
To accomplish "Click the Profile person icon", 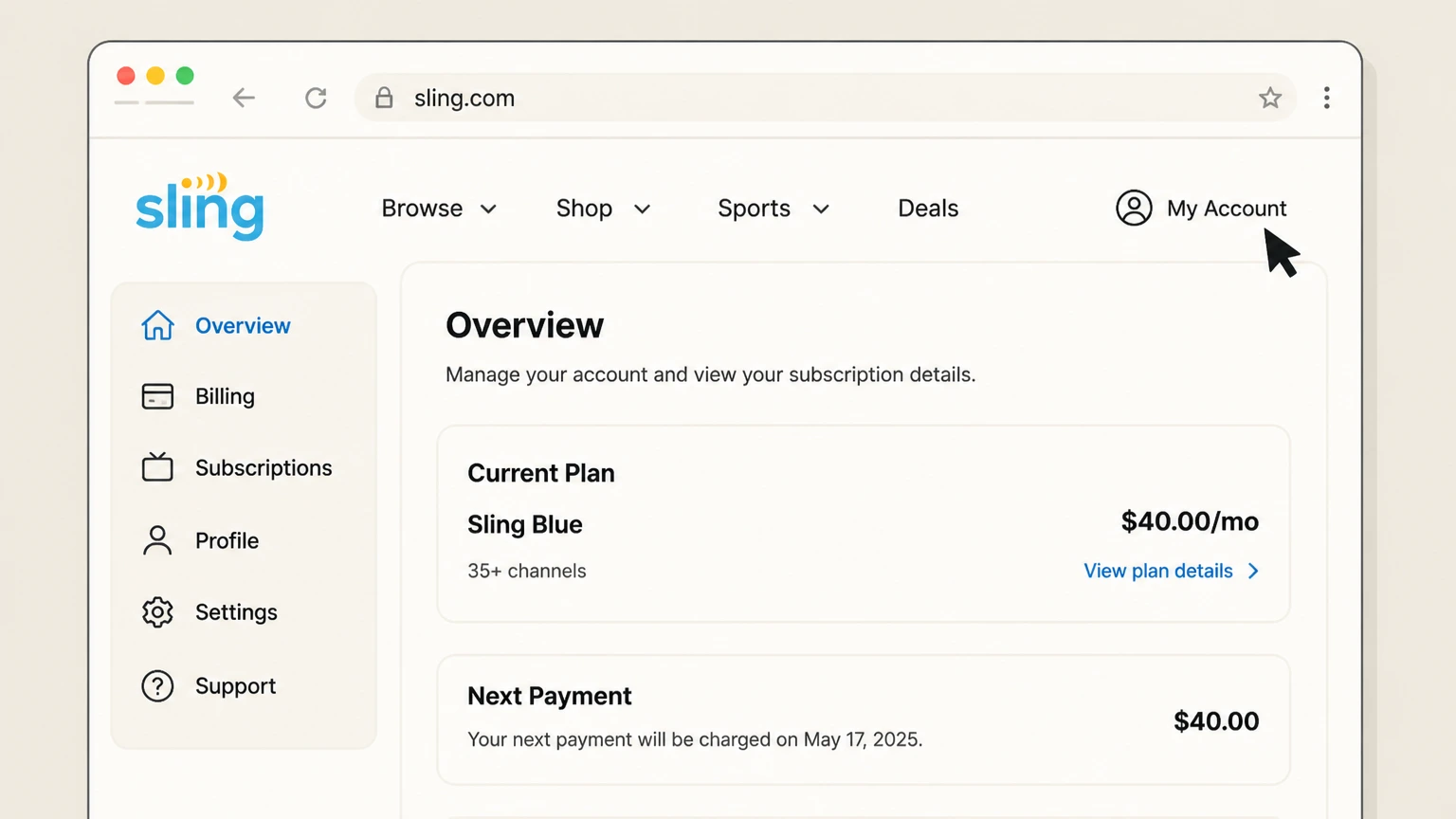I will pyautogui.click(x=157, y=540).
